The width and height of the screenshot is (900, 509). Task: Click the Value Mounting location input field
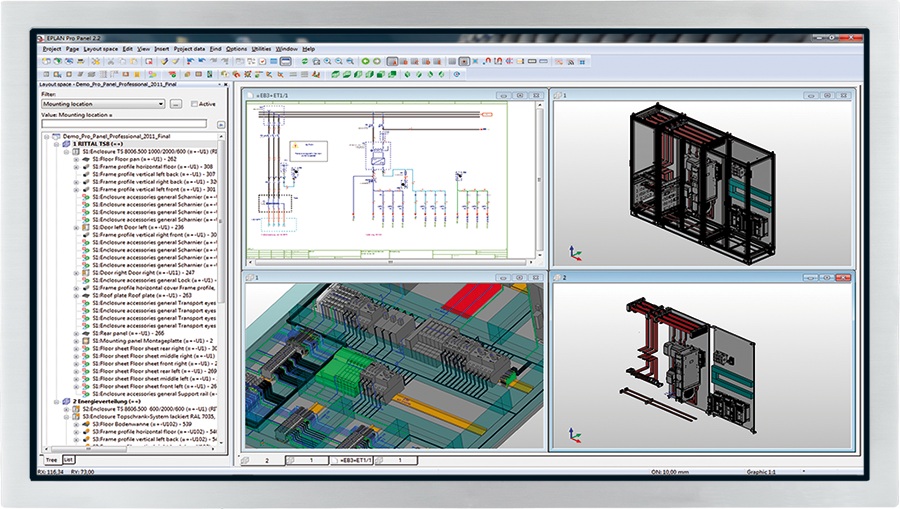click(123, 124)
